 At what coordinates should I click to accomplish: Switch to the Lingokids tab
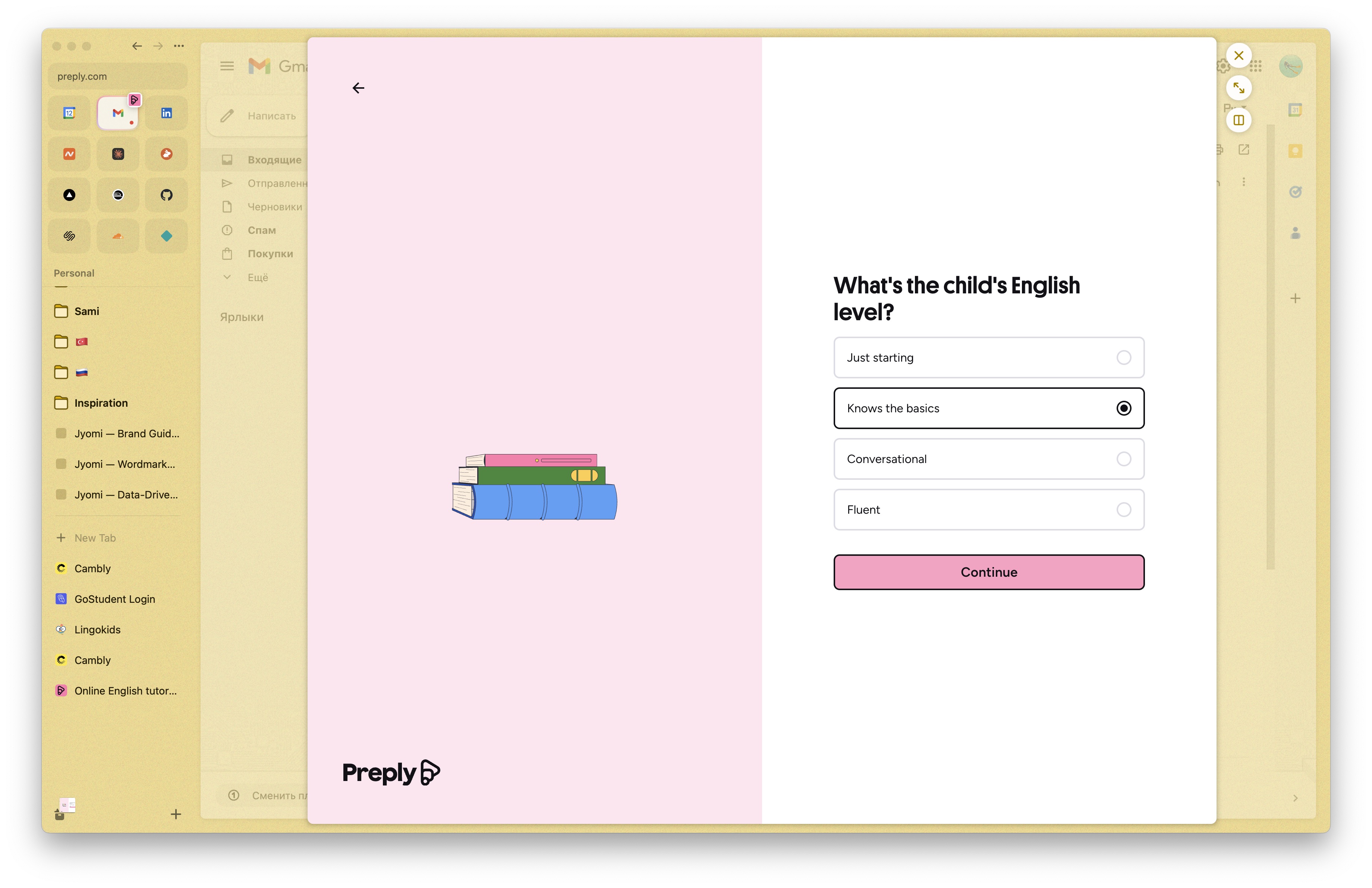coord(97,629)
